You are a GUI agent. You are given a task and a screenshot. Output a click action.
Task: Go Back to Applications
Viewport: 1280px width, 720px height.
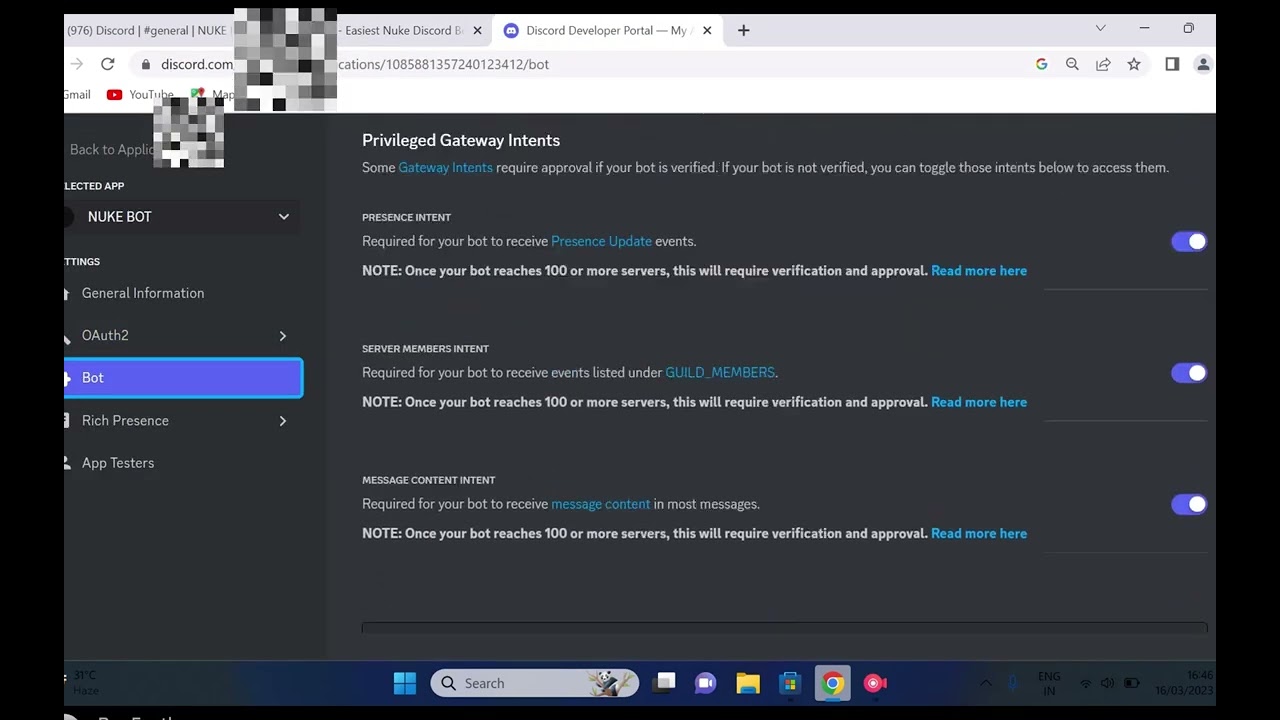(x=111, y=149)
